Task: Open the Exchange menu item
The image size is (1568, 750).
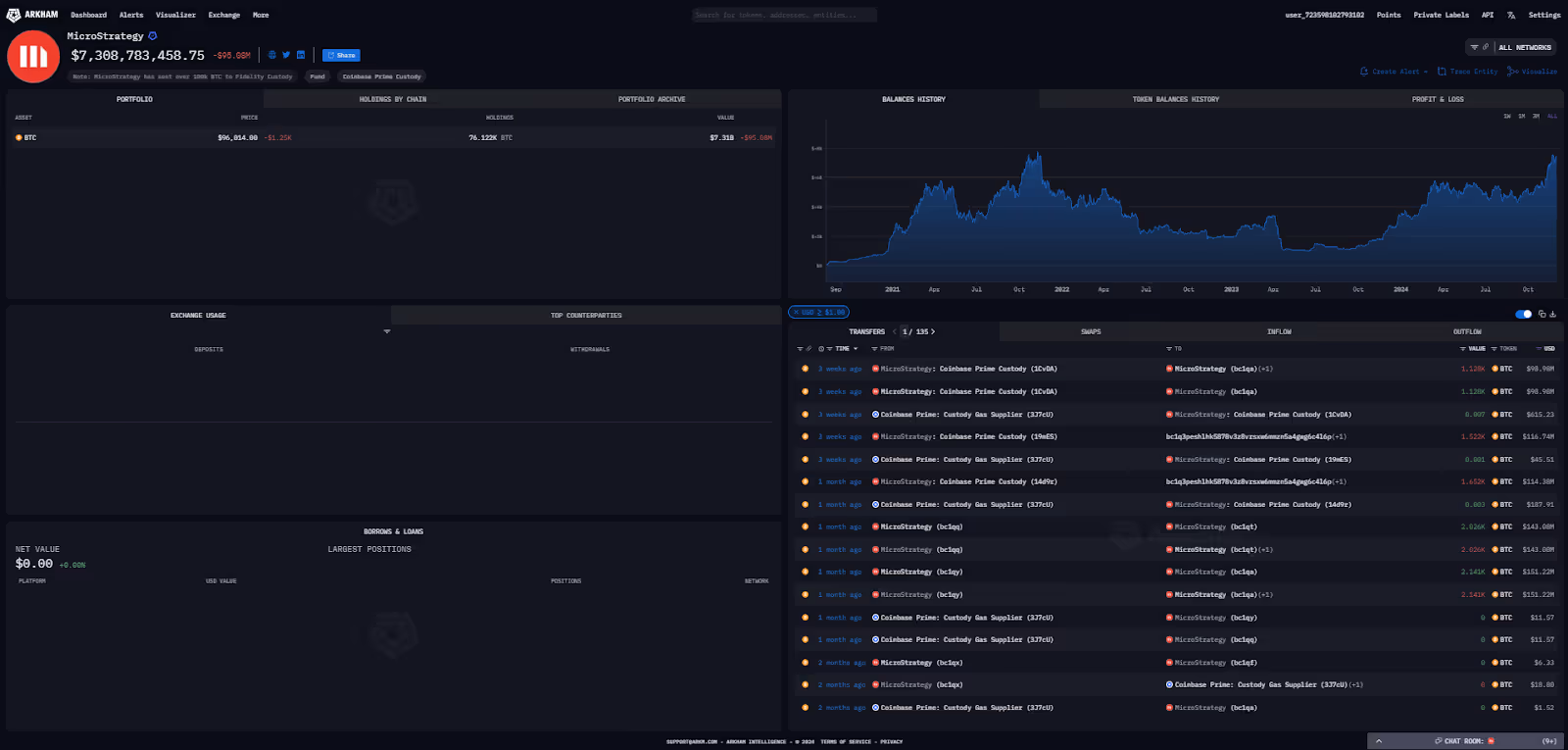Action: point(224,15)
